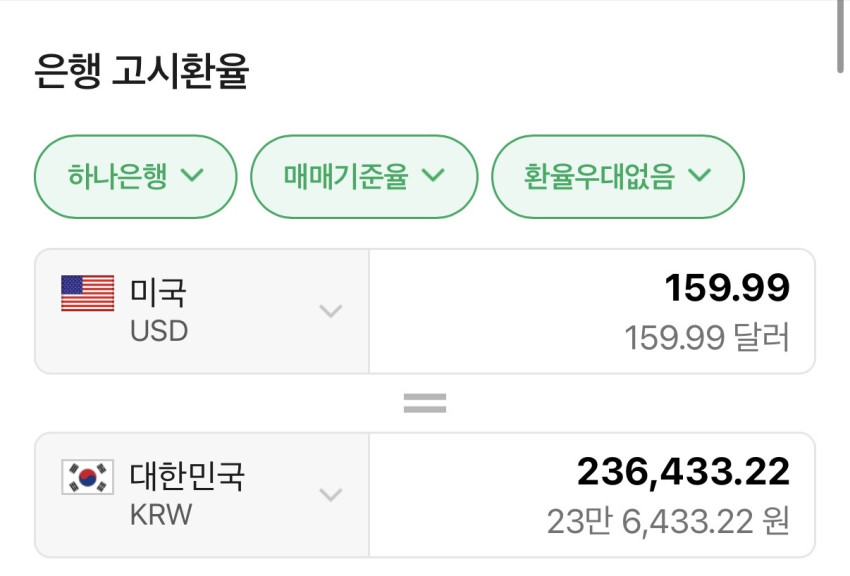Open the 매매기준율 rate type selector
850x576 pixels.
click(x=363, y=177)
